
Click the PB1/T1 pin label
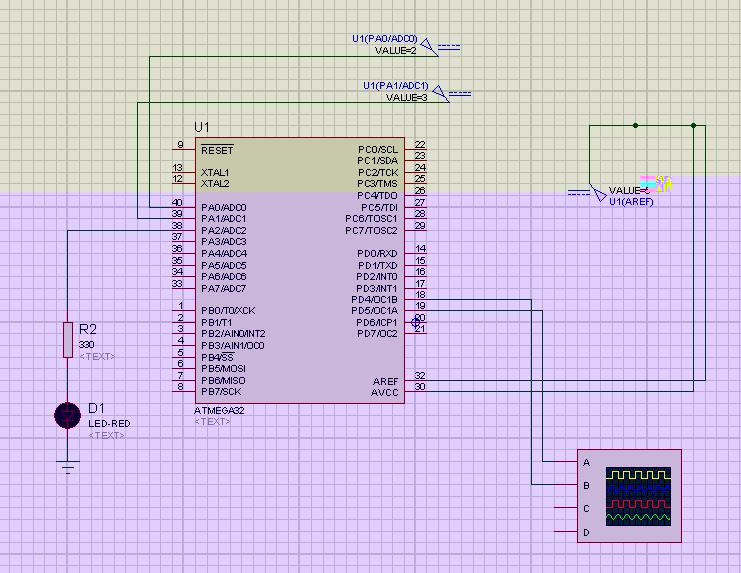(x=216, y=322)
